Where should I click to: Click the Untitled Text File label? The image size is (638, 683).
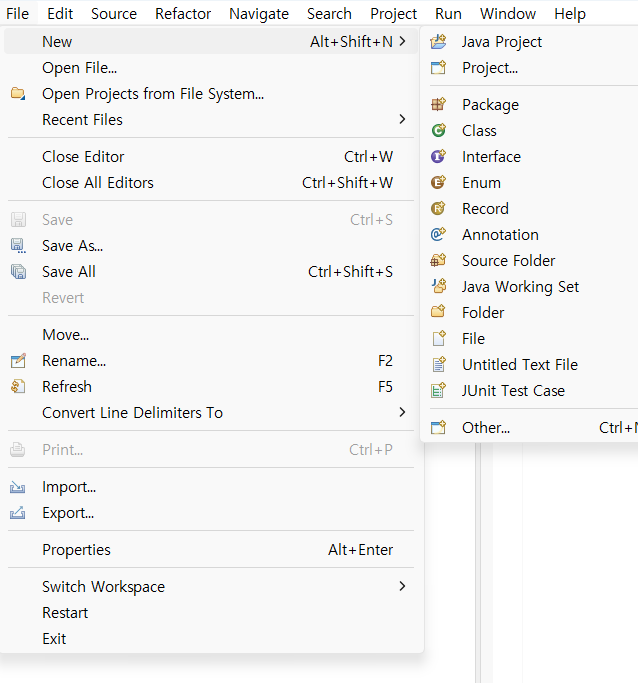click(x=520, y=365)
